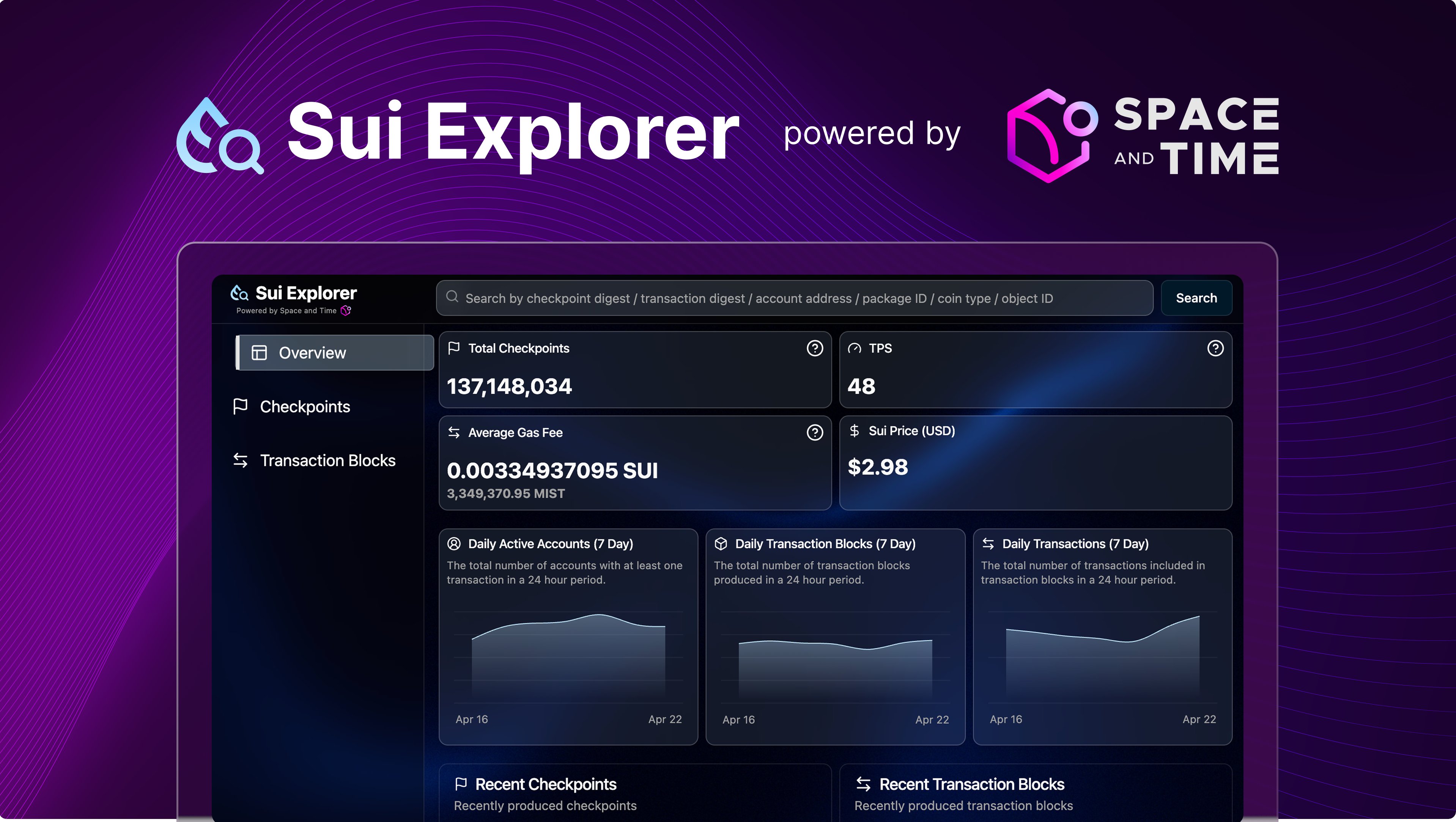This screenshot has height=822, width=1456.
Task: Open help tooltip for Average Gas Fee
Action: (x=814, y=432)
